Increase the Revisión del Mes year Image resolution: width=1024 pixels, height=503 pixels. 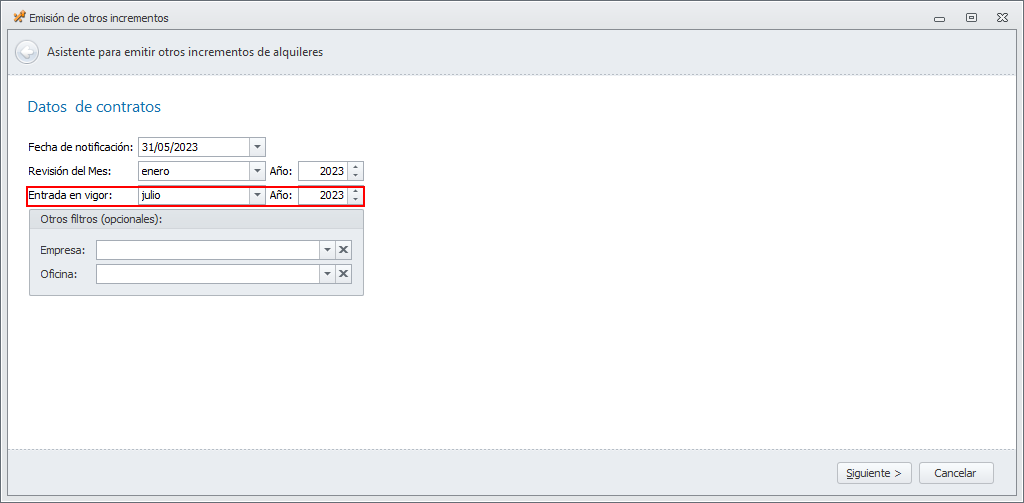[x=355, y=167]
